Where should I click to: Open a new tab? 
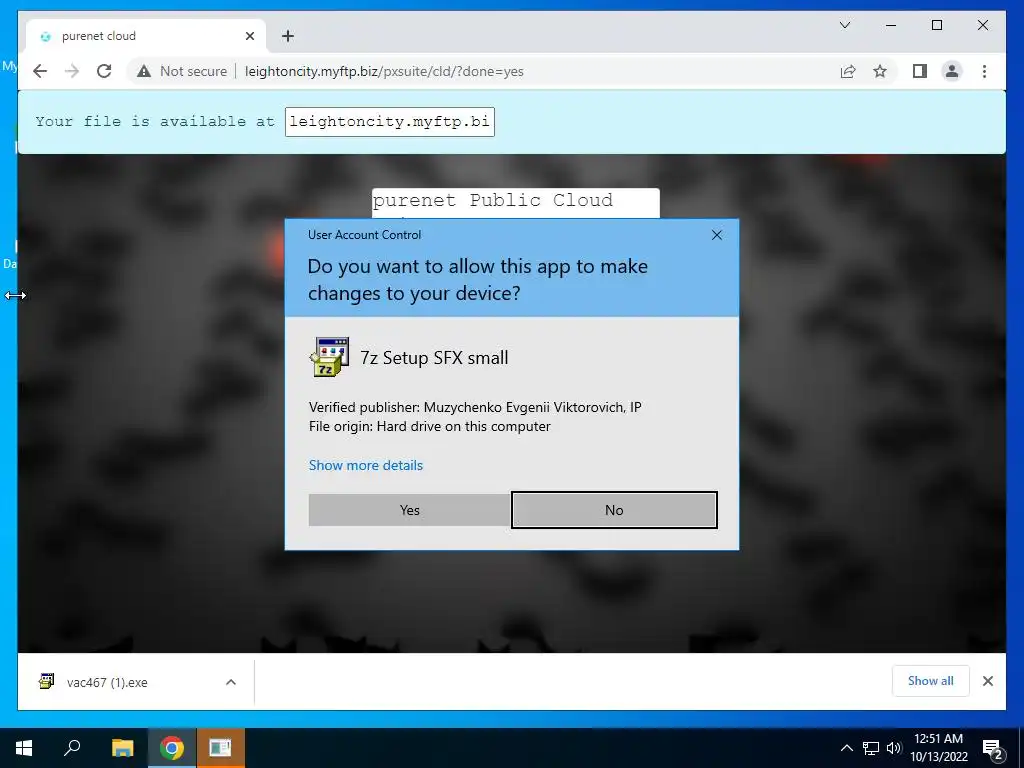[288, 36]
